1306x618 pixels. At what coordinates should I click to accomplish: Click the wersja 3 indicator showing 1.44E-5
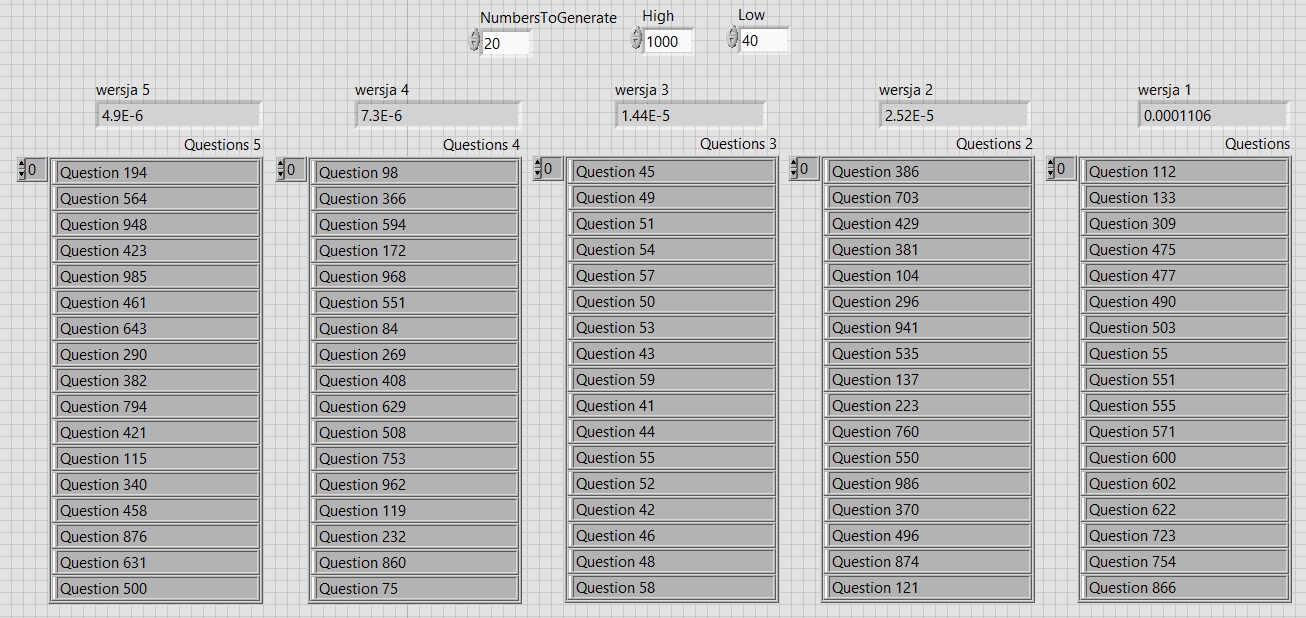click(691, 115)
